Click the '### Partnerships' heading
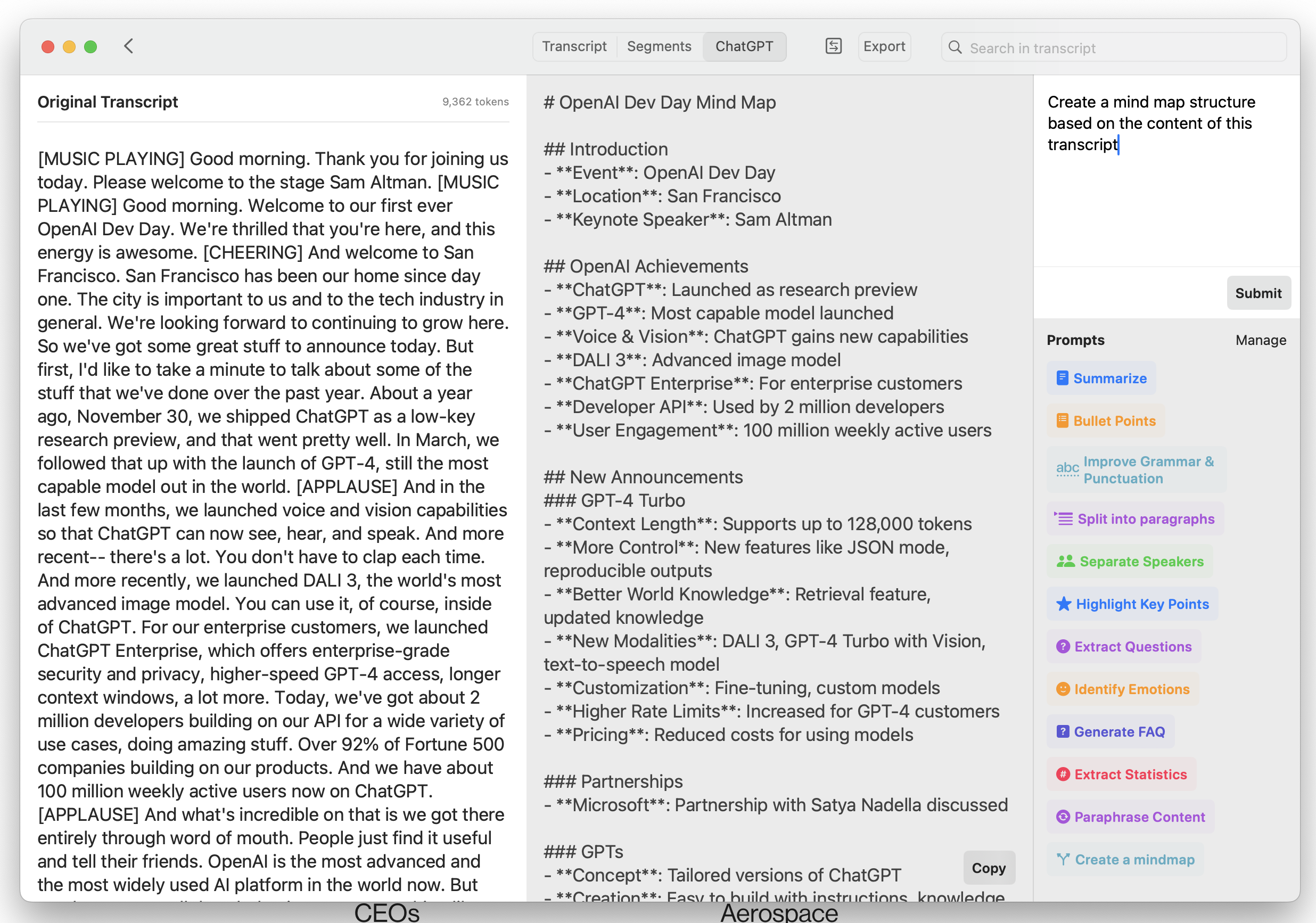 613,781
